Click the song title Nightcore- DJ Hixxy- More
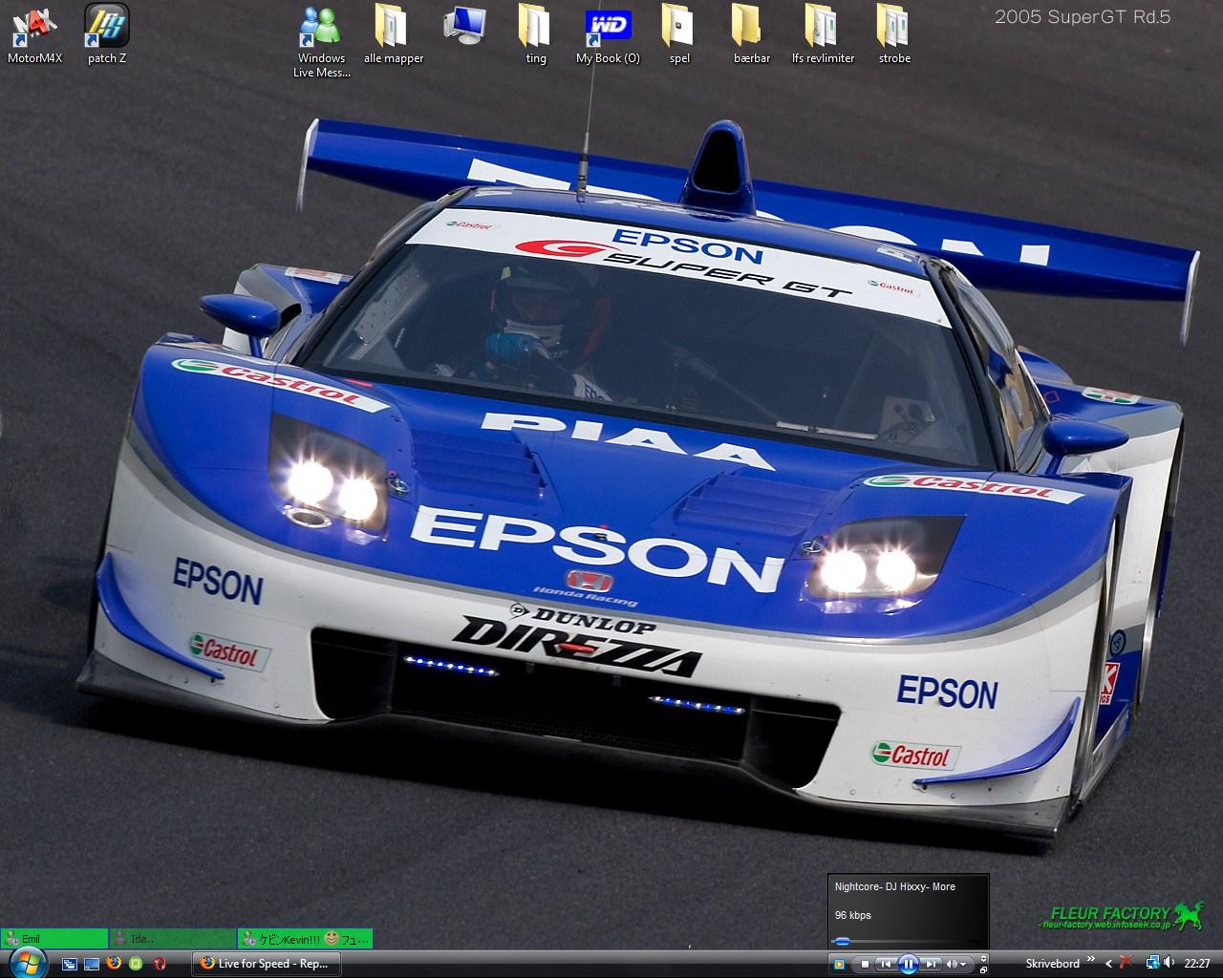The height and width of the screenshot is (980, 1223). pyautogui.click(x=895, y=886)
